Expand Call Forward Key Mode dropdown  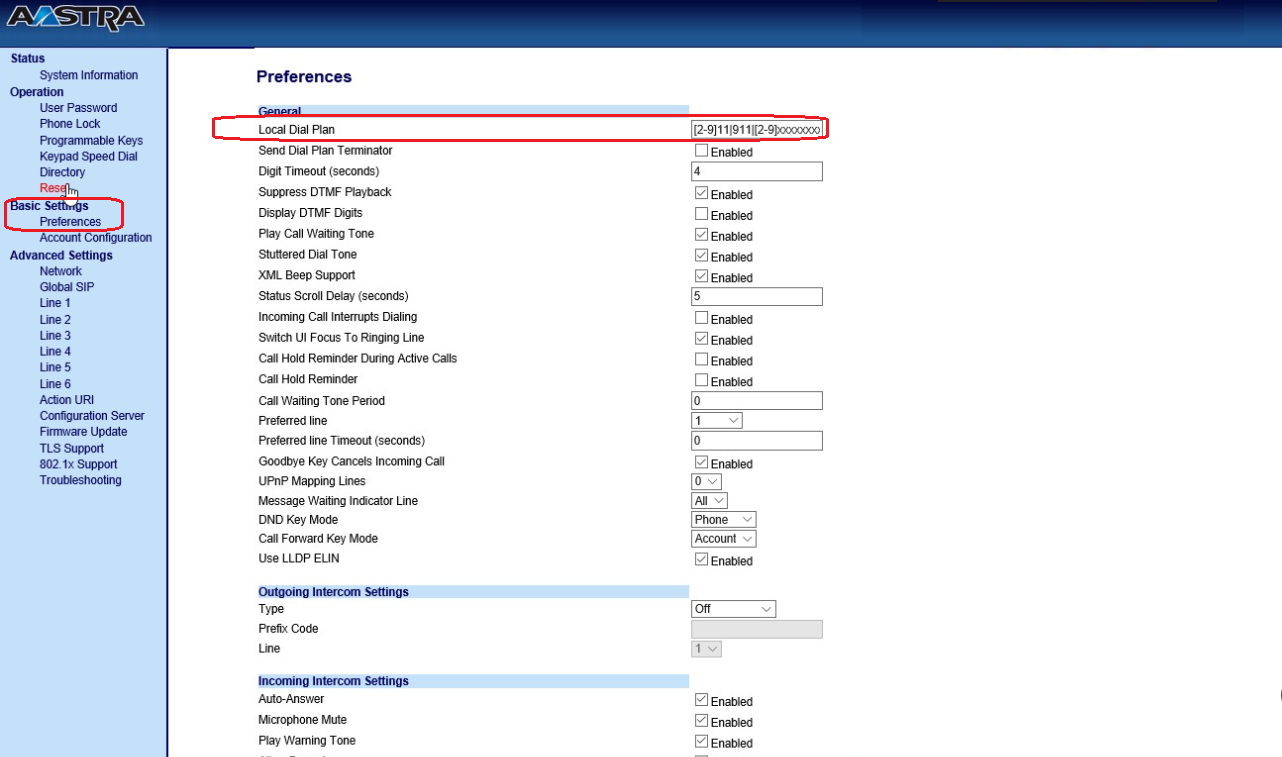(724, 539)
